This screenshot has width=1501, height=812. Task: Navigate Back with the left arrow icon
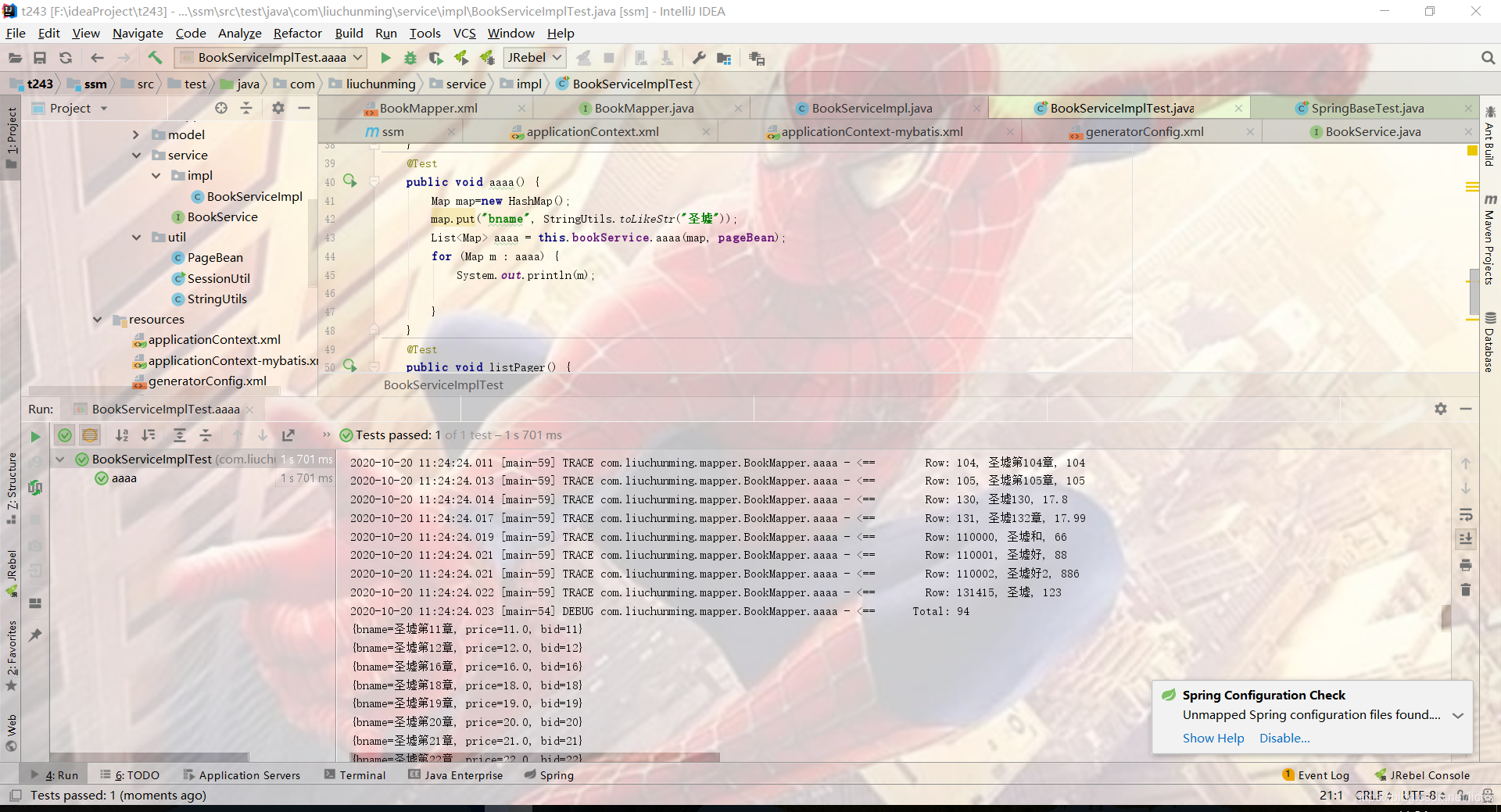click(x=97, y=58)
